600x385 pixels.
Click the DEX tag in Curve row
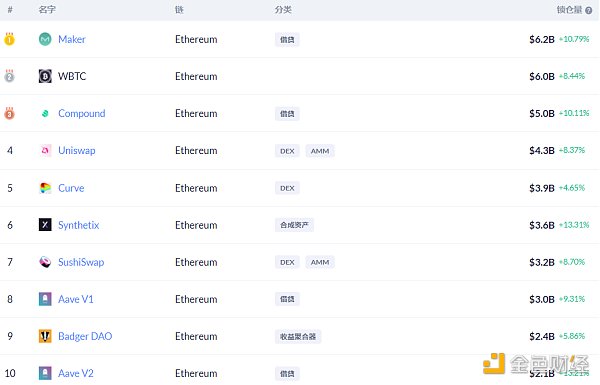coord(287,188)
